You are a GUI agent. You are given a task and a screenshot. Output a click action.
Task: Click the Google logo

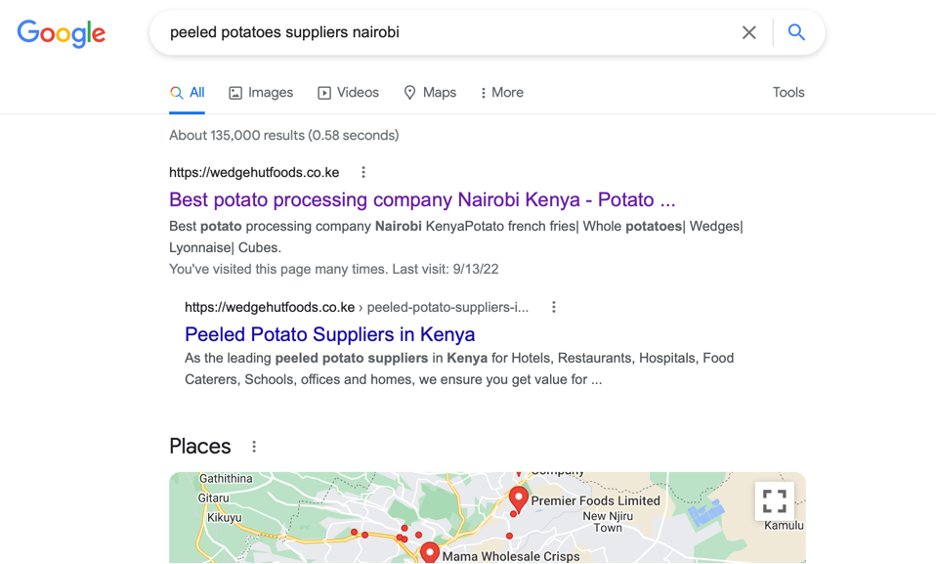point(61,33)
